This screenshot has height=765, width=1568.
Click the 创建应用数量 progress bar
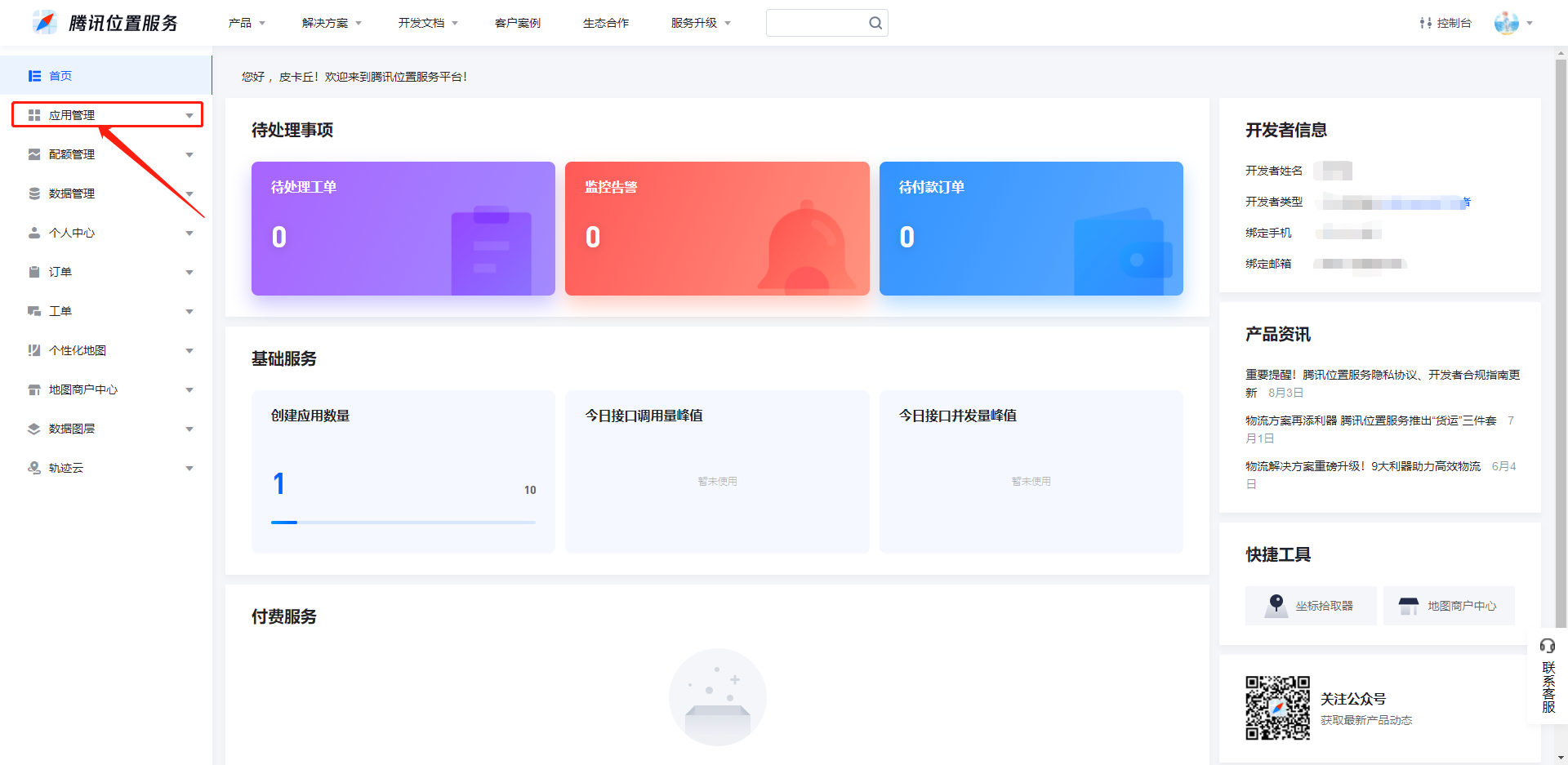pos(403,523)
